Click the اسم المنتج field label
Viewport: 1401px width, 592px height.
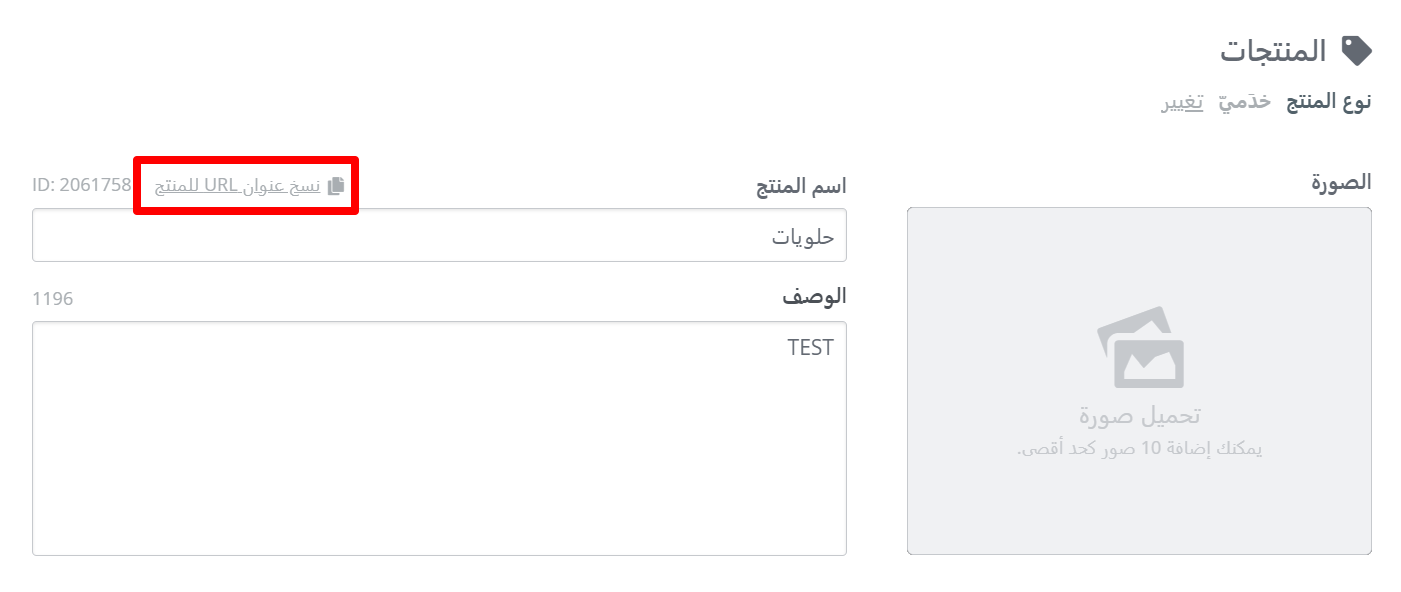(799, 186)
